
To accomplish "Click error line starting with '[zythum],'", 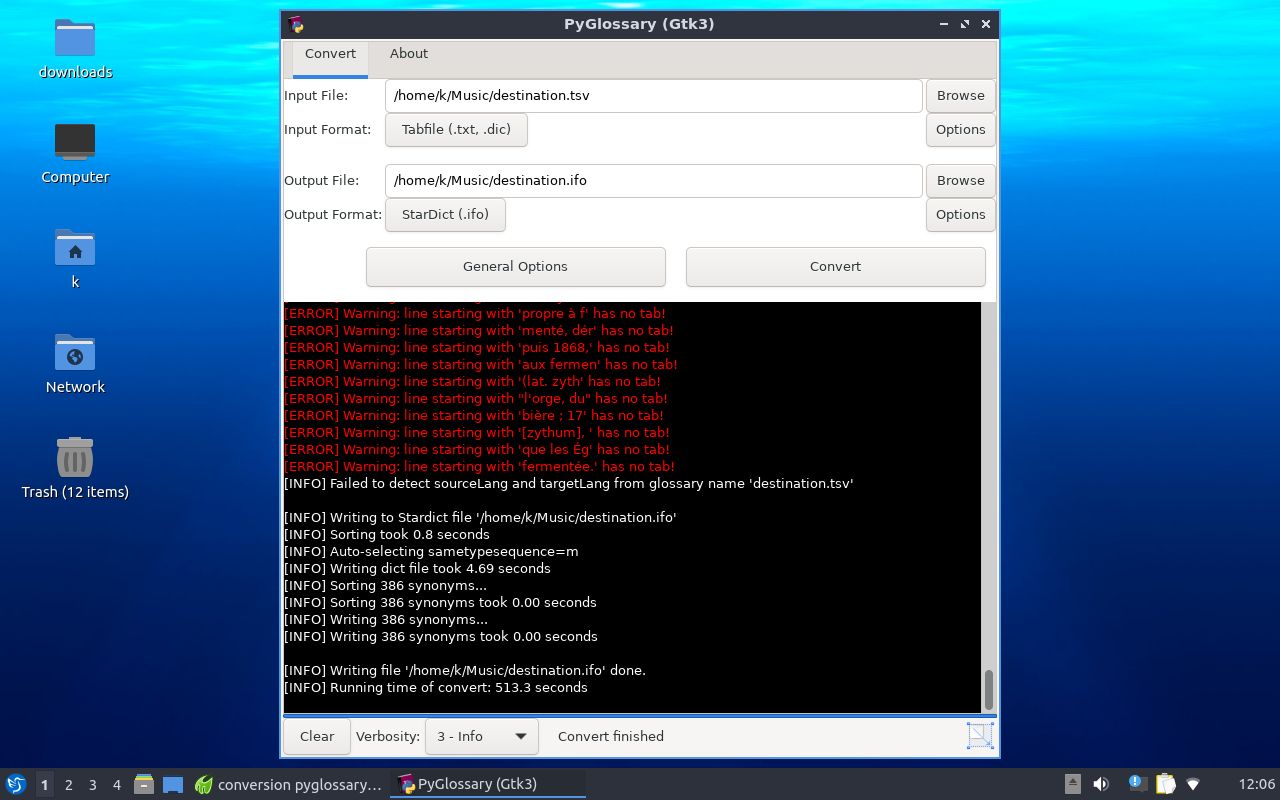I will (x=477, y=433).
